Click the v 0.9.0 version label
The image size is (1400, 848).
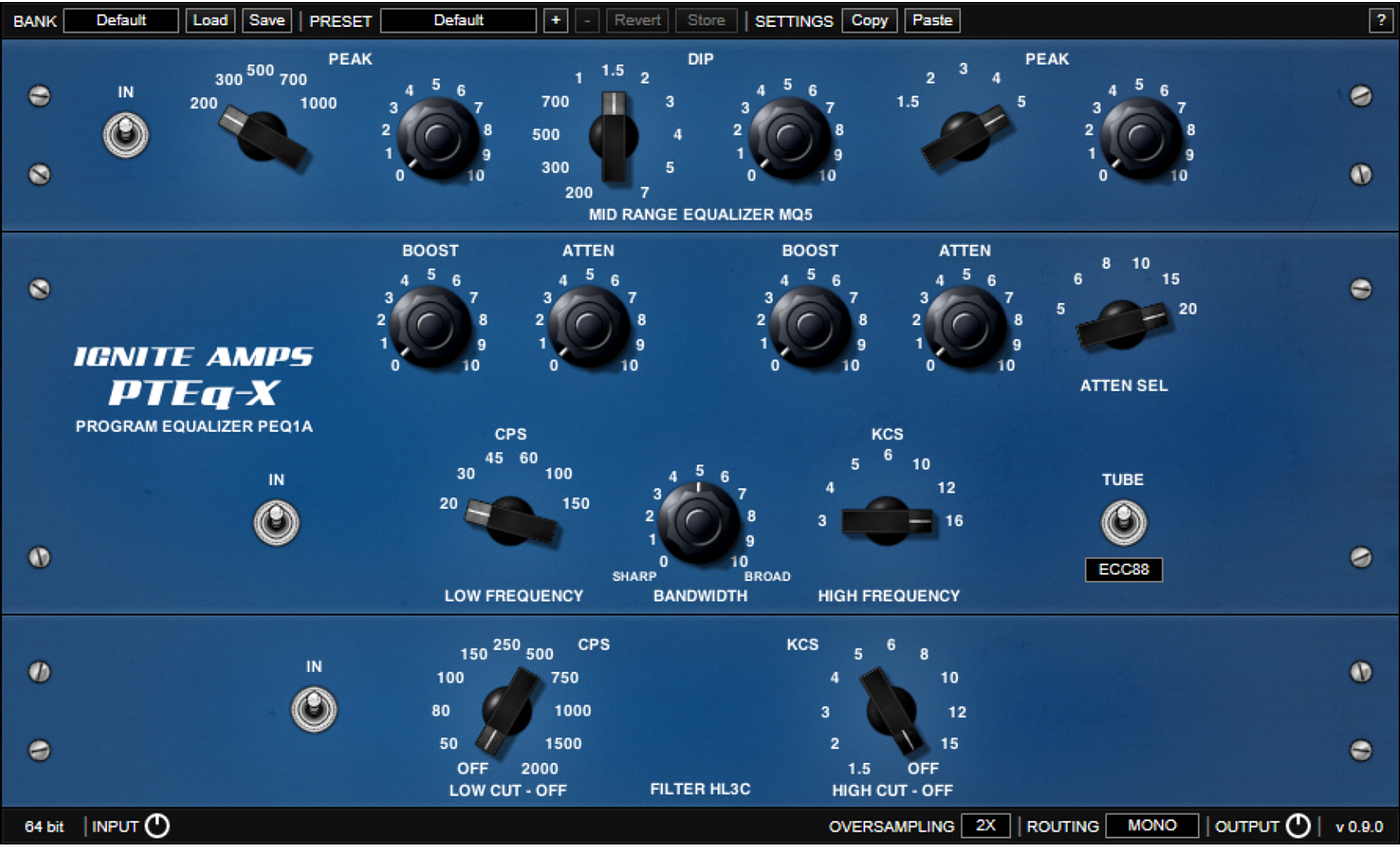click(1360, 827)
